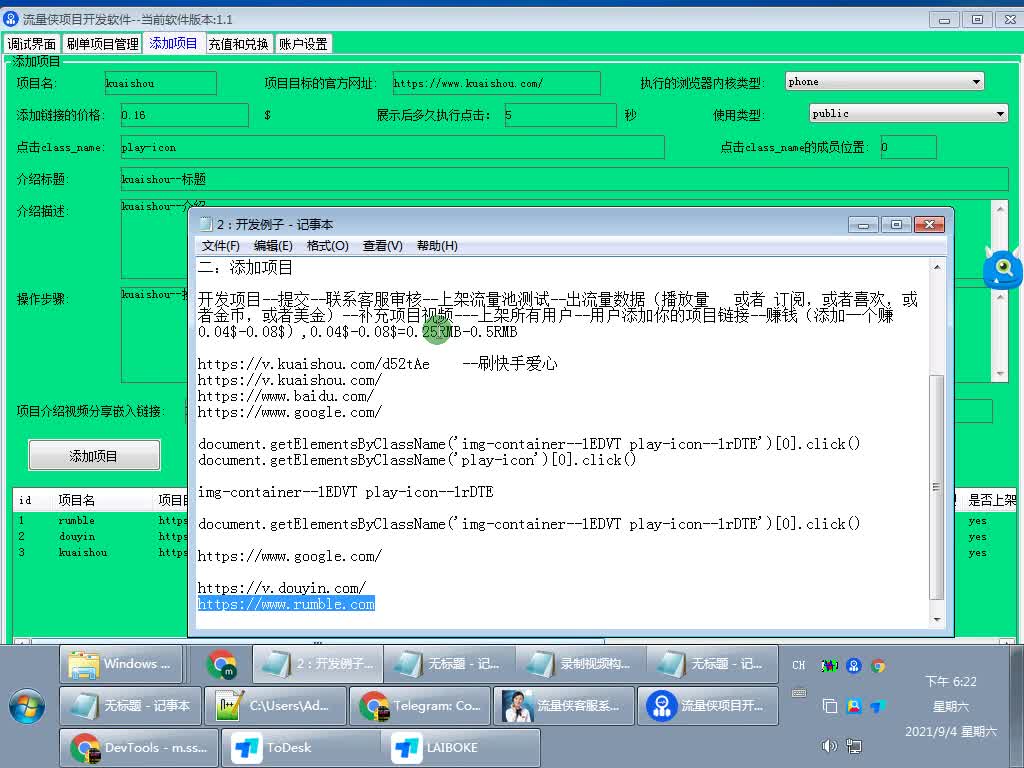This screenshot has width=1024, height=768.
Task: Click the 流量侠 app title bar icon
Action: click(x=11, y=19)
